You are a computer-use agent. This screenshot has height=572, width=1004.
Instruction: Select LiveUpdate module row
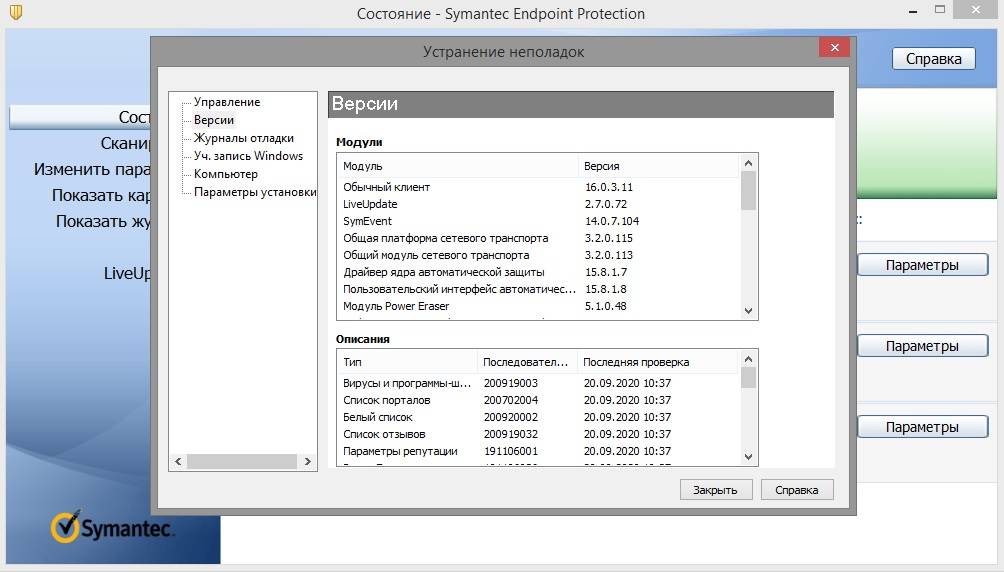point(538,204)
